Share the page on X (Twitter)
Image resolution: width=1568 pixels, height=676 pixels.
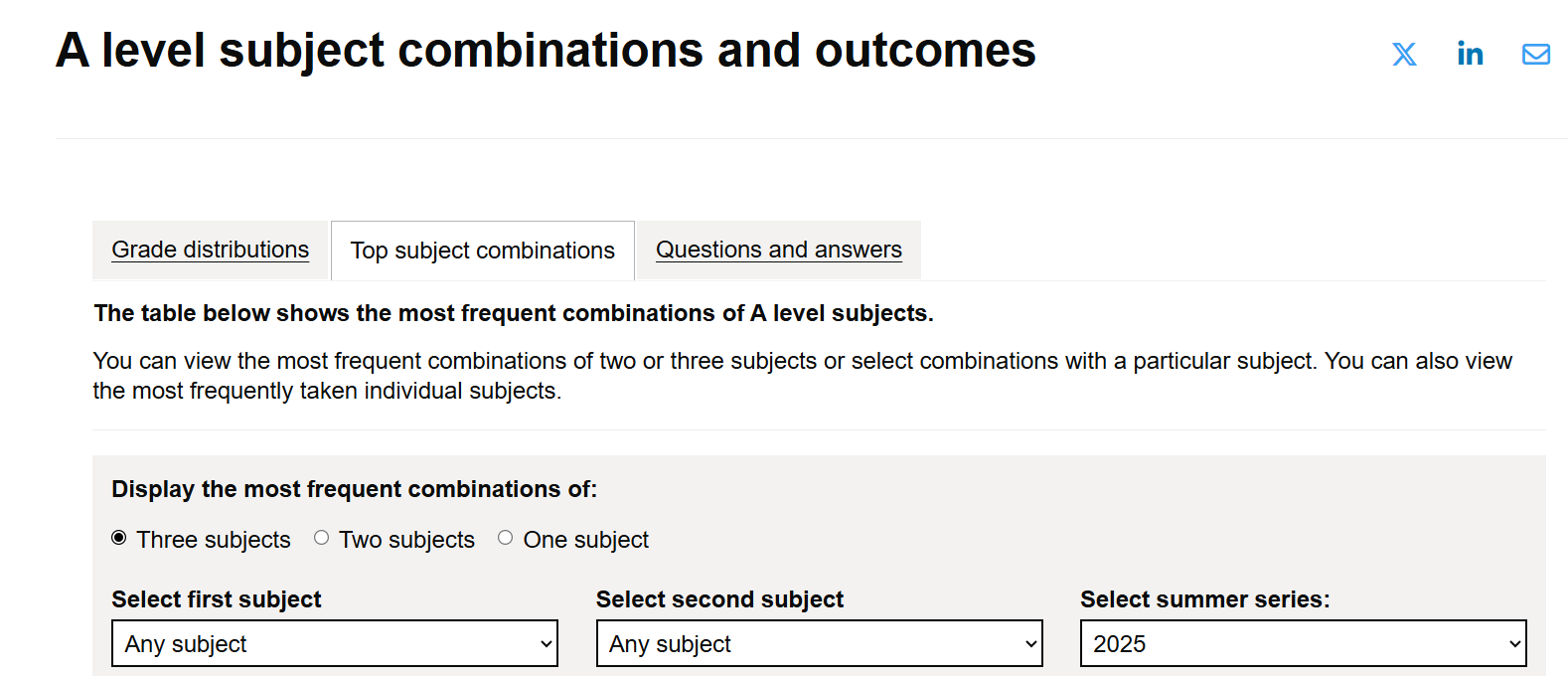click(1404, 54)
